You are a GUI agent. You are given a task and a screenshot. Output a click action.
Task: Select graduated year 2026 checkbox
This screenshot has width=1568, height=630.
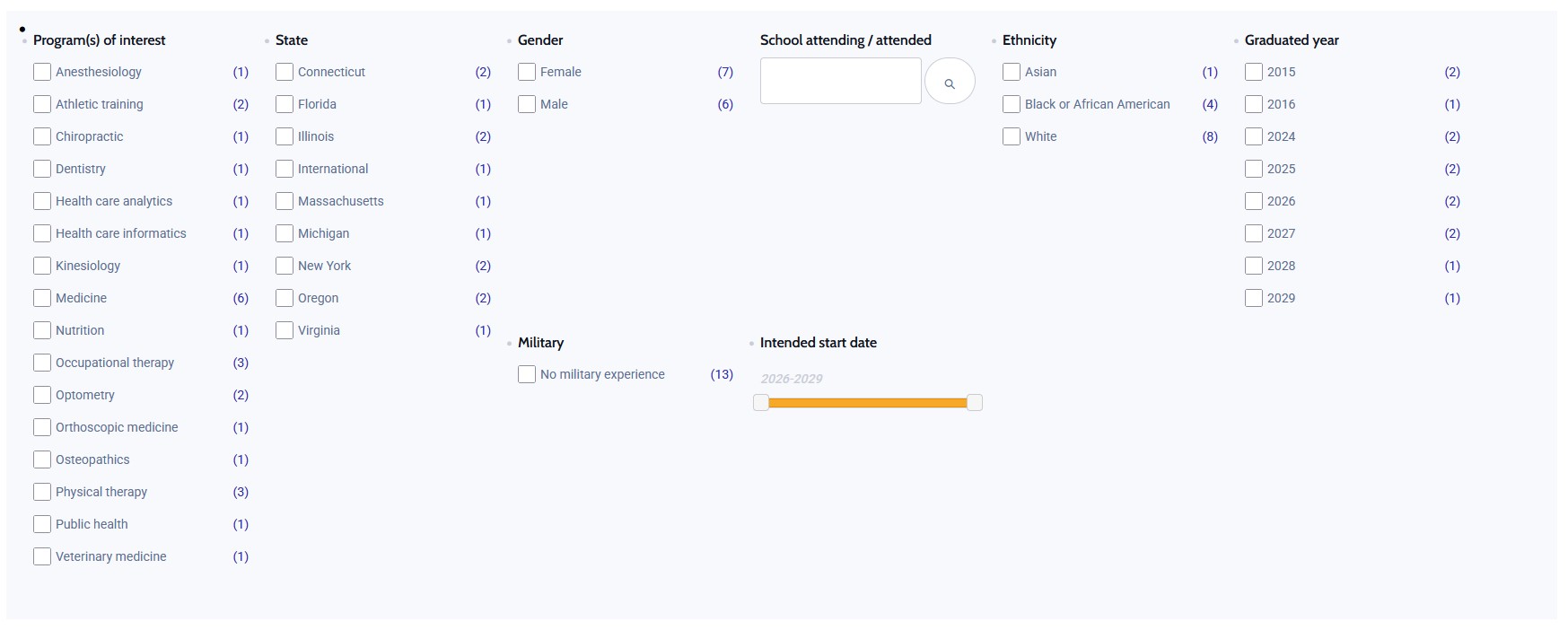[1254, 201]
